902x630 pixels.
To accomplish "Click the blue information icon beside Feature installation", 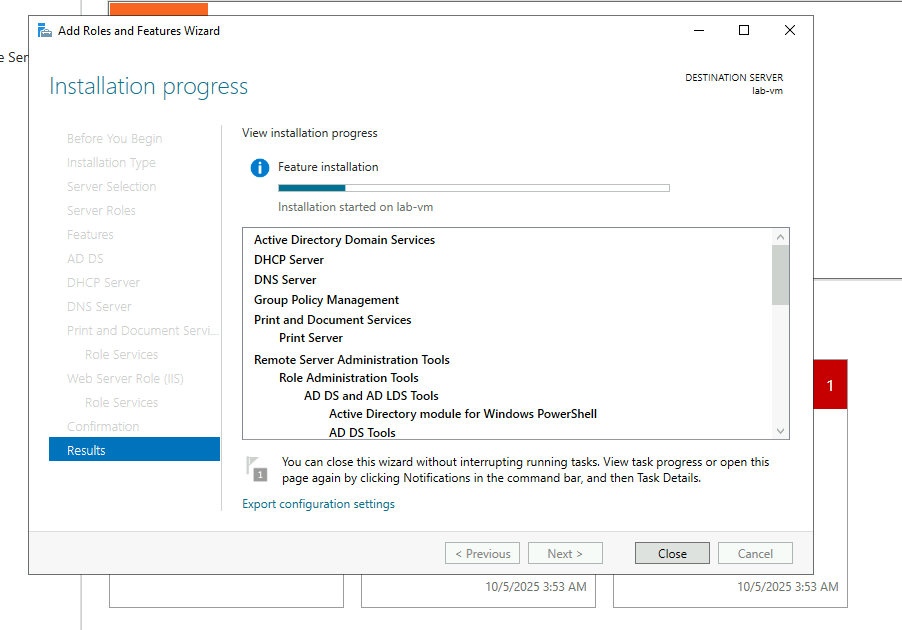I will [x=259, y=167].
